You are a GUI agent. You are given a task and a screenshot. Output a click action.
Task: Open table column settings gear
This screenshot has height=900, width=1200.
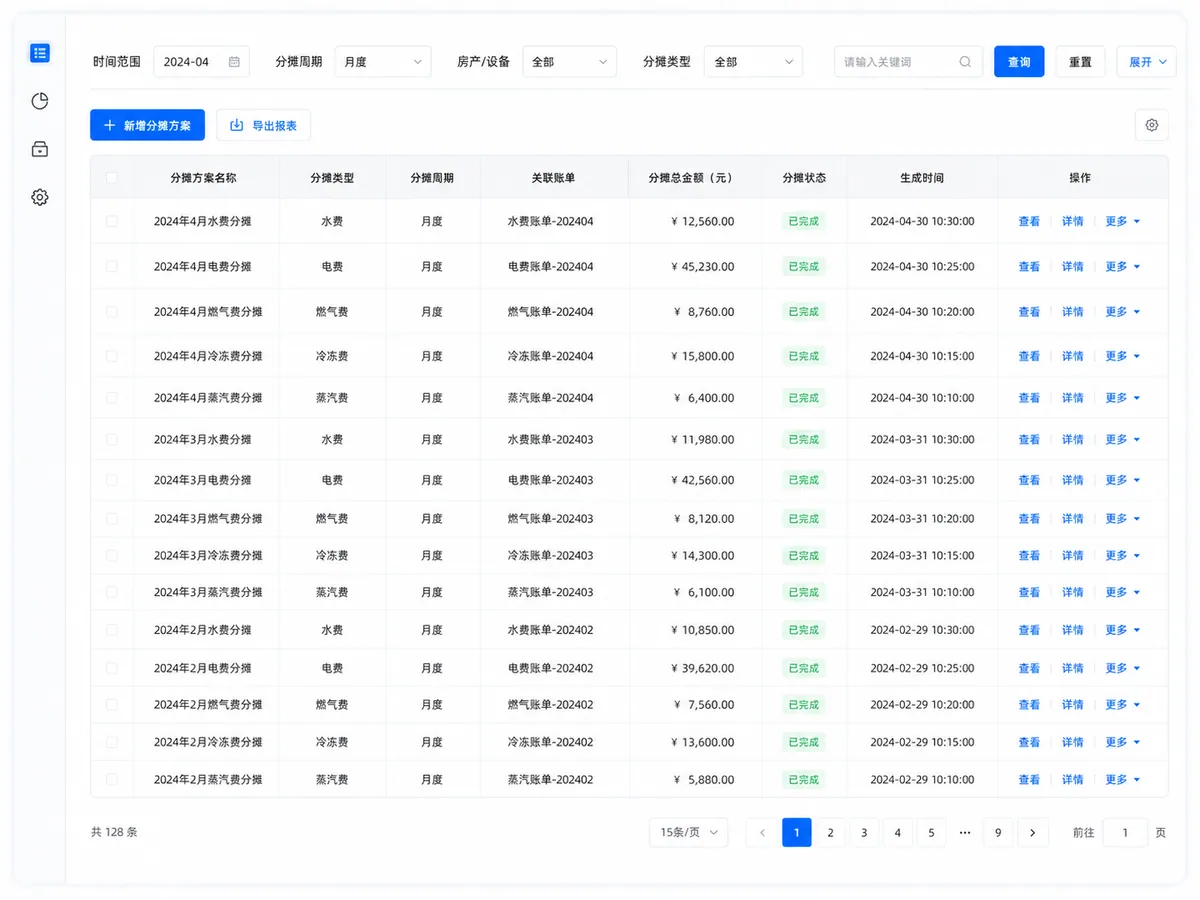point(1152,125)
